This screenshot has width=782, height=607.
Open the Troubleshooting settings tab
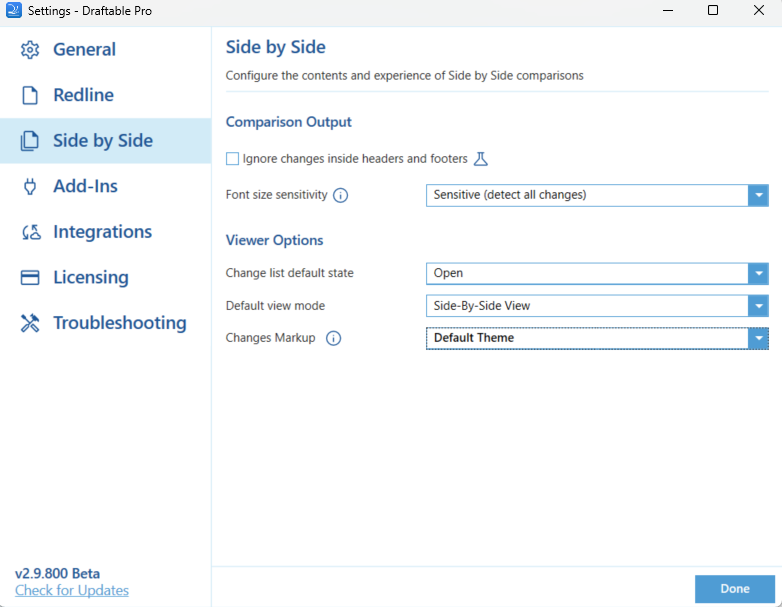coord(105,323)
